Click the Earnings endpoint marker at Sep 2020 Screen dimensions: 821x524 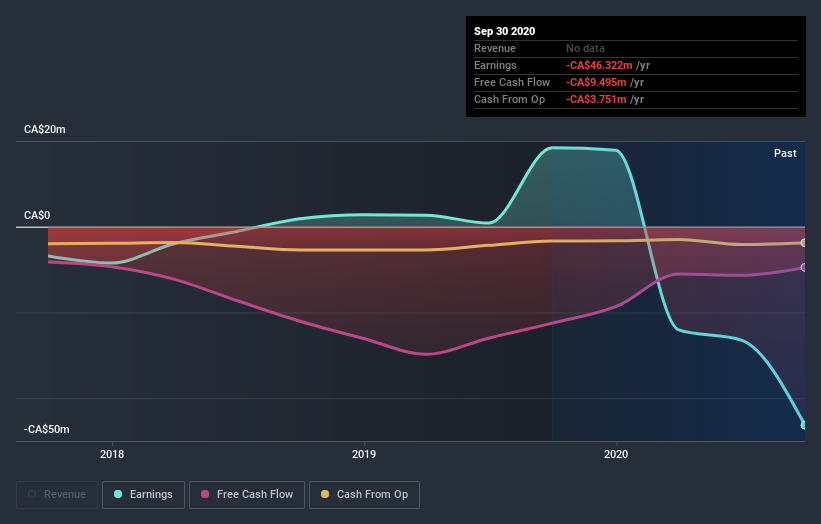[804, 425]
